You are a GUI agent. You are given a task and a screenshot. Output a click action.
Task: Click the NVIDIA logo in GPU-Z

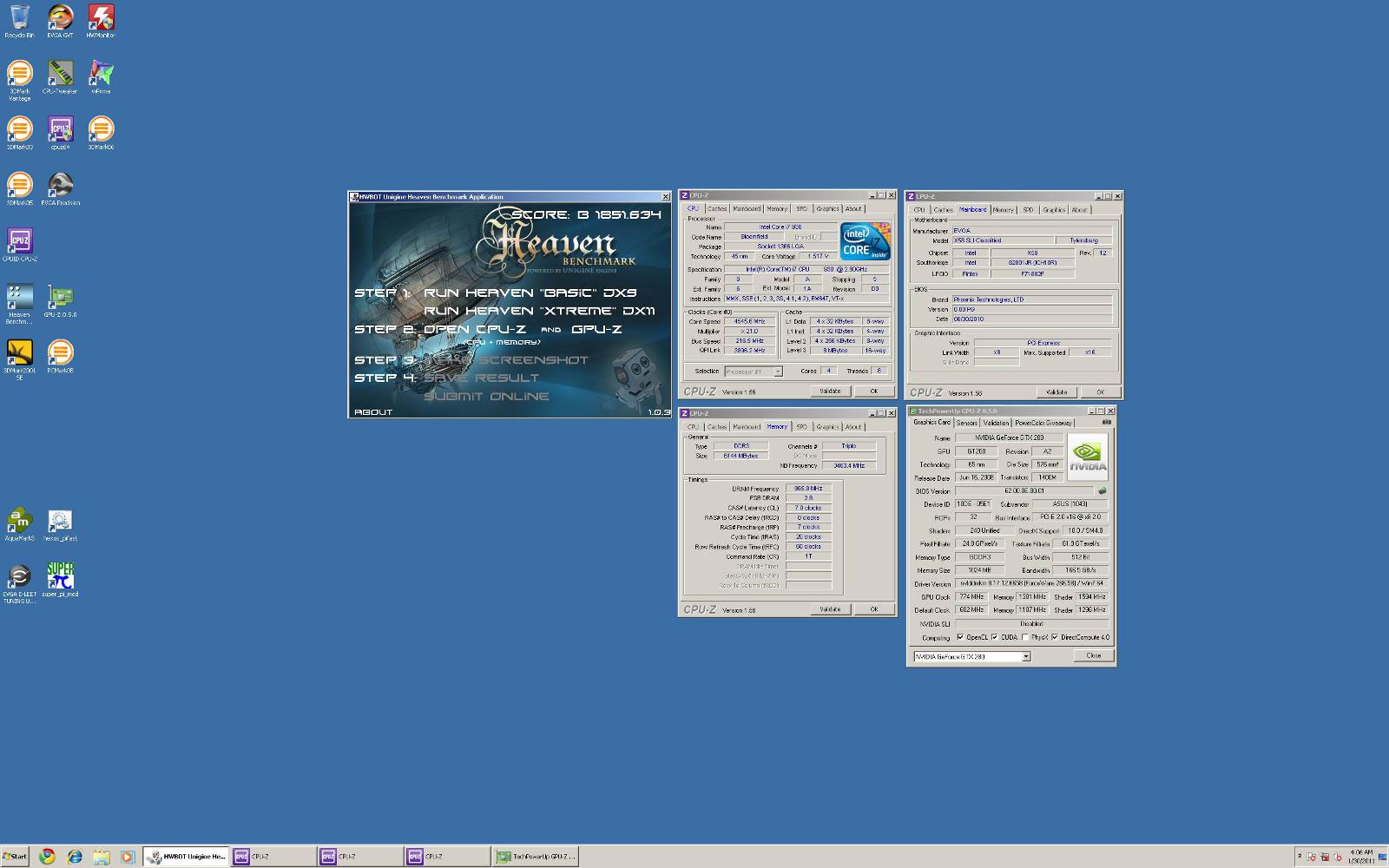click(x=1087, y=457)
